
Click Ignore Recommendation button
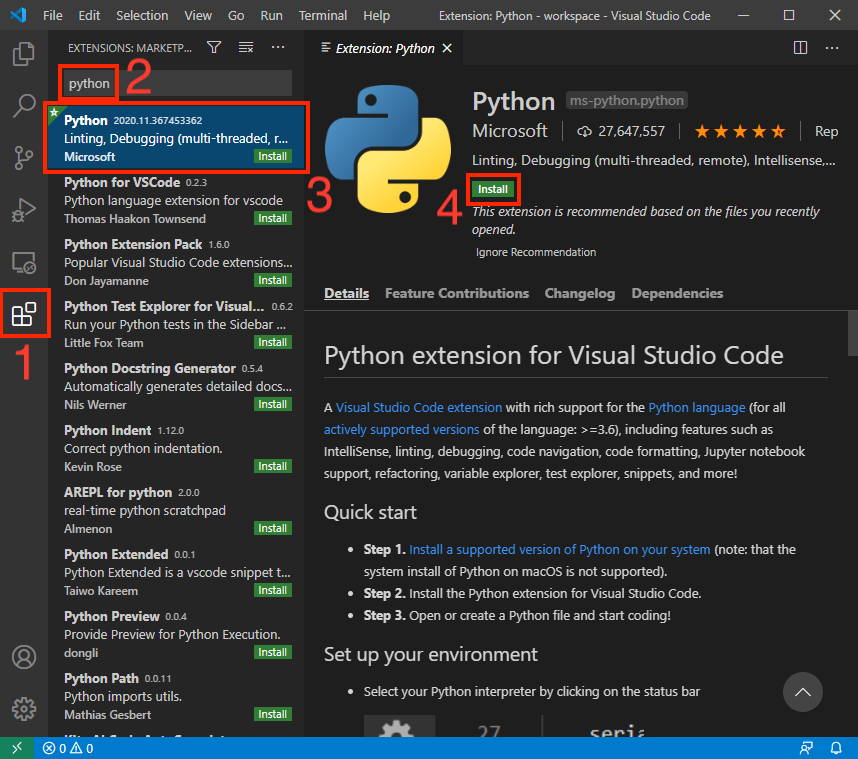pos(536,252)
